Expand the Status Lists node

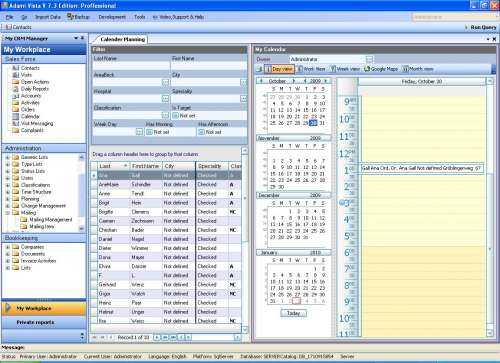(x=7, y=171)
